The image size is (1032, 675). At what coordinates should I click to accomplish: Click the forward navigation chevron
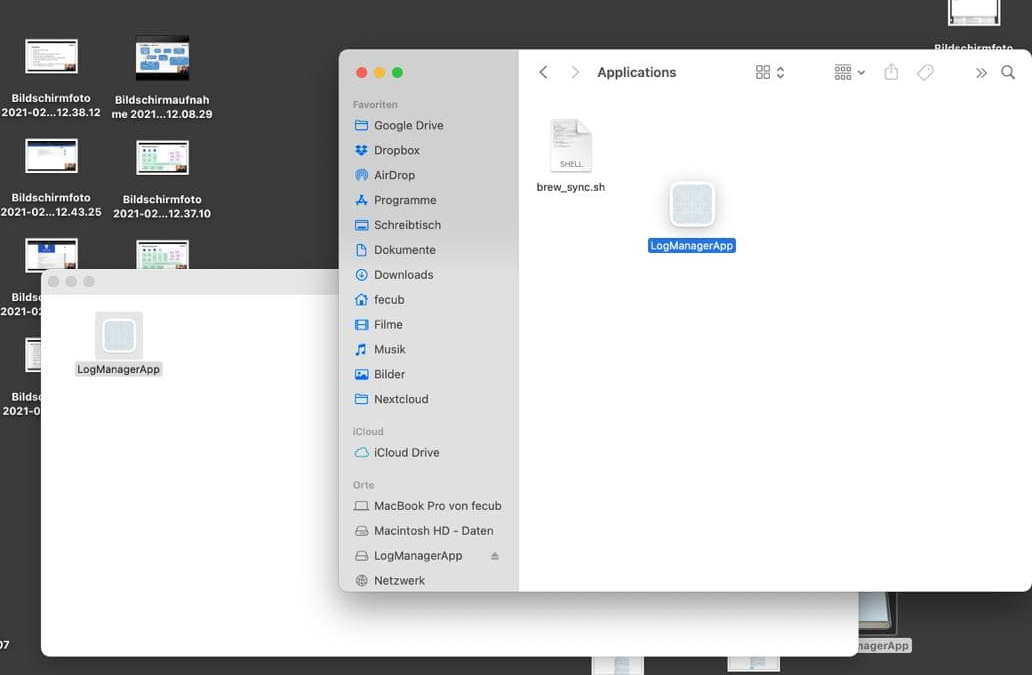click(575, 72)
